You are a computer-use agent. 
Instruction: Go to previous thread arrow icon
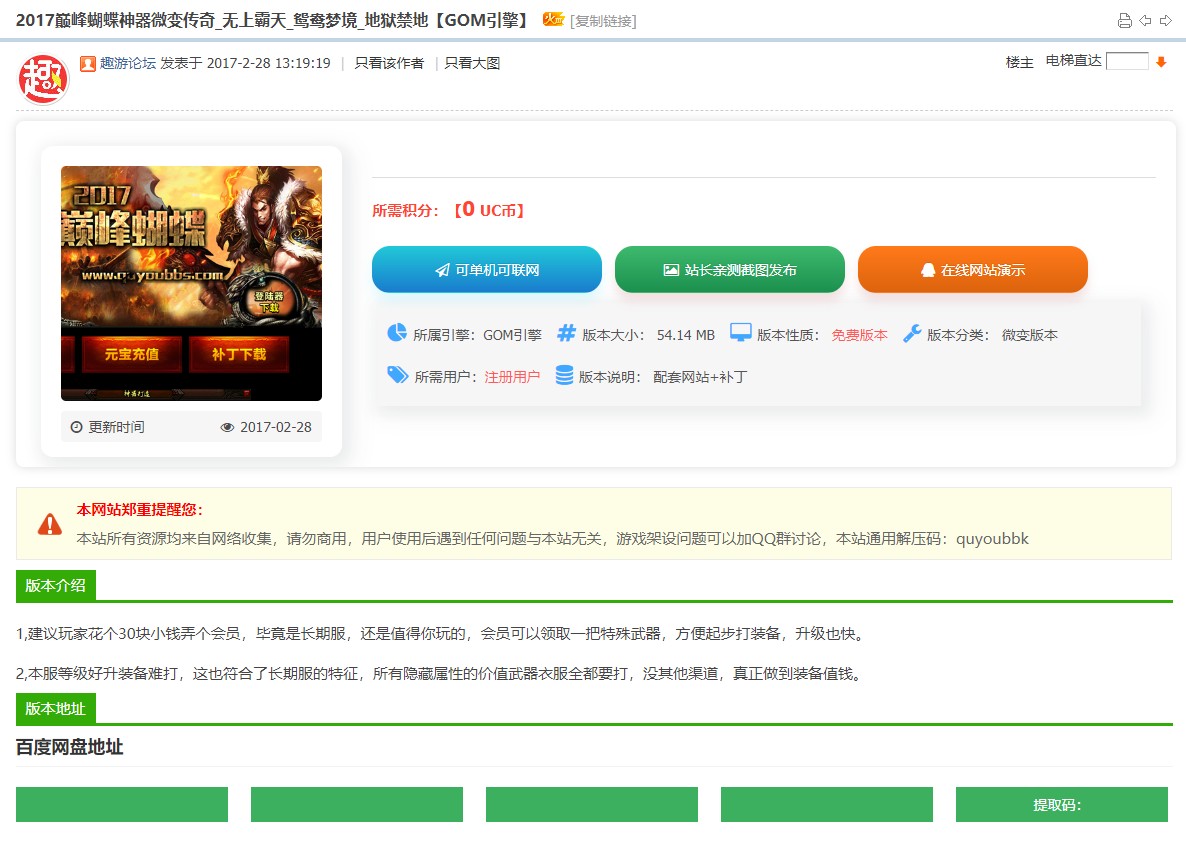tap(1145, 21)
